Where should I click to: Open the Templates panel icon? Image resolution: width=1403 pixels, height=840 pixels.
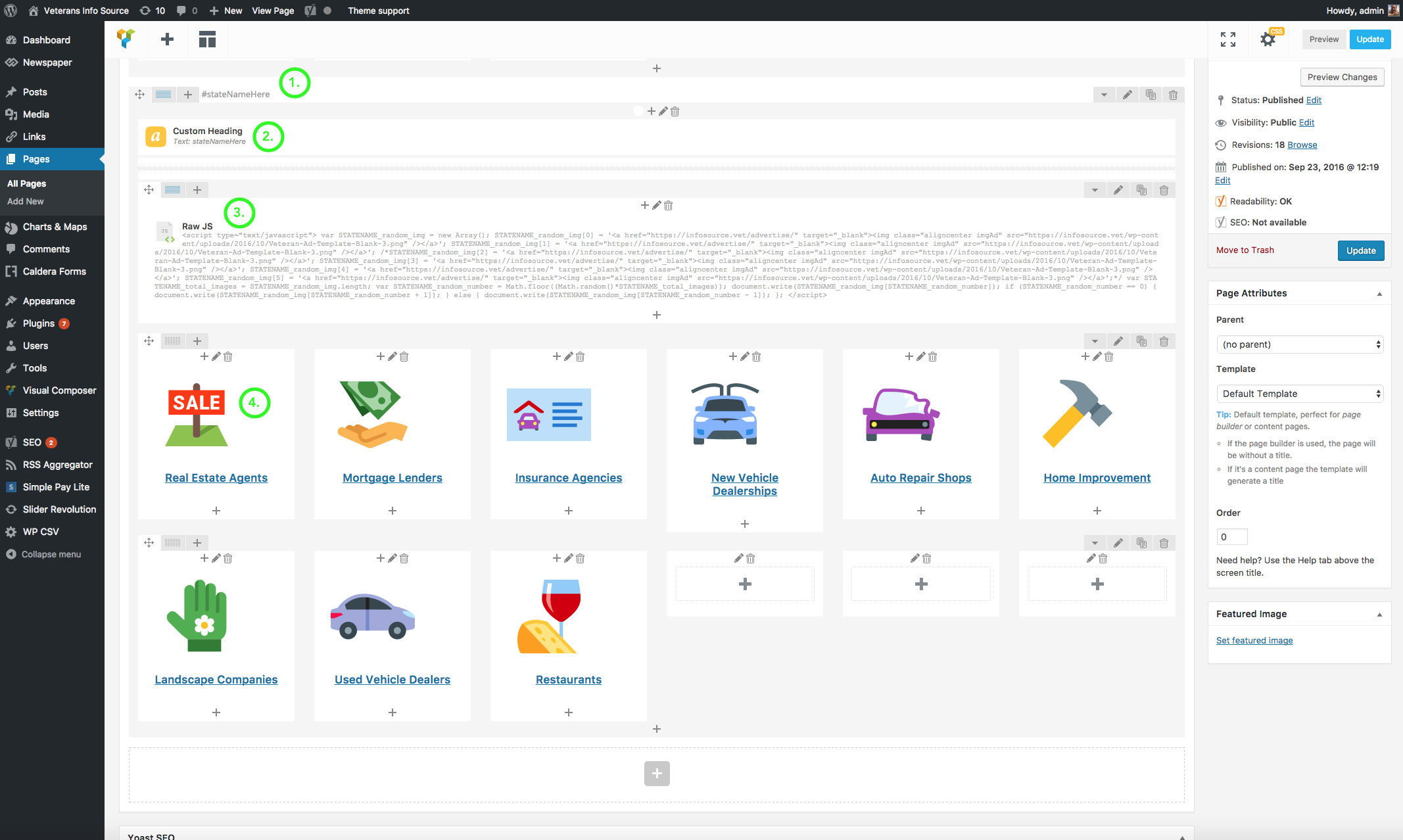click(x=207, y=39)
